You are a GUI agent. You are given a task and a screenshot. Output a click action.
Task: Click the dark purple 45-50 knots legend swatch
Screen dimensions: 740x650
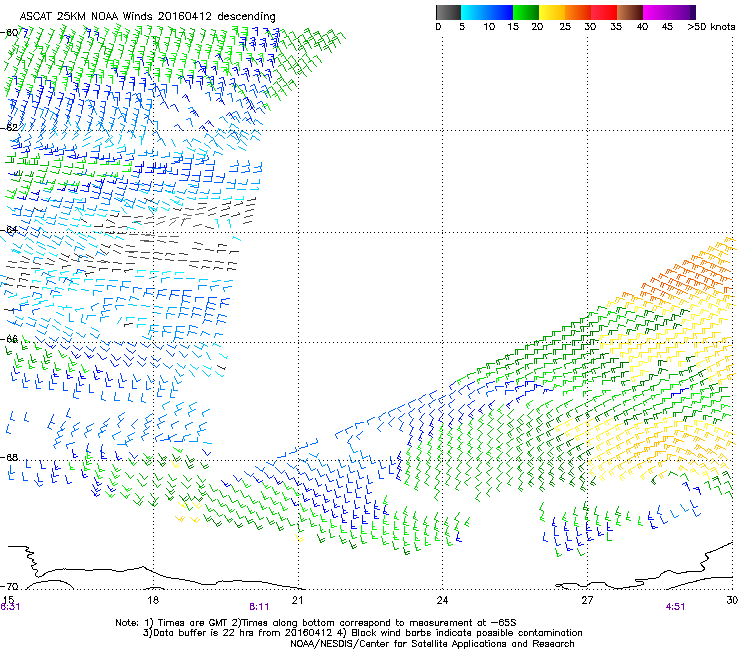coord(682,12)
